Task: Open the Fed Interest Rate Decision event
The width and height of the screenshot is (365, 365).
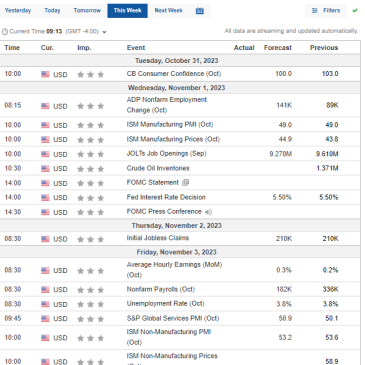Action: [x=166, y=197]
